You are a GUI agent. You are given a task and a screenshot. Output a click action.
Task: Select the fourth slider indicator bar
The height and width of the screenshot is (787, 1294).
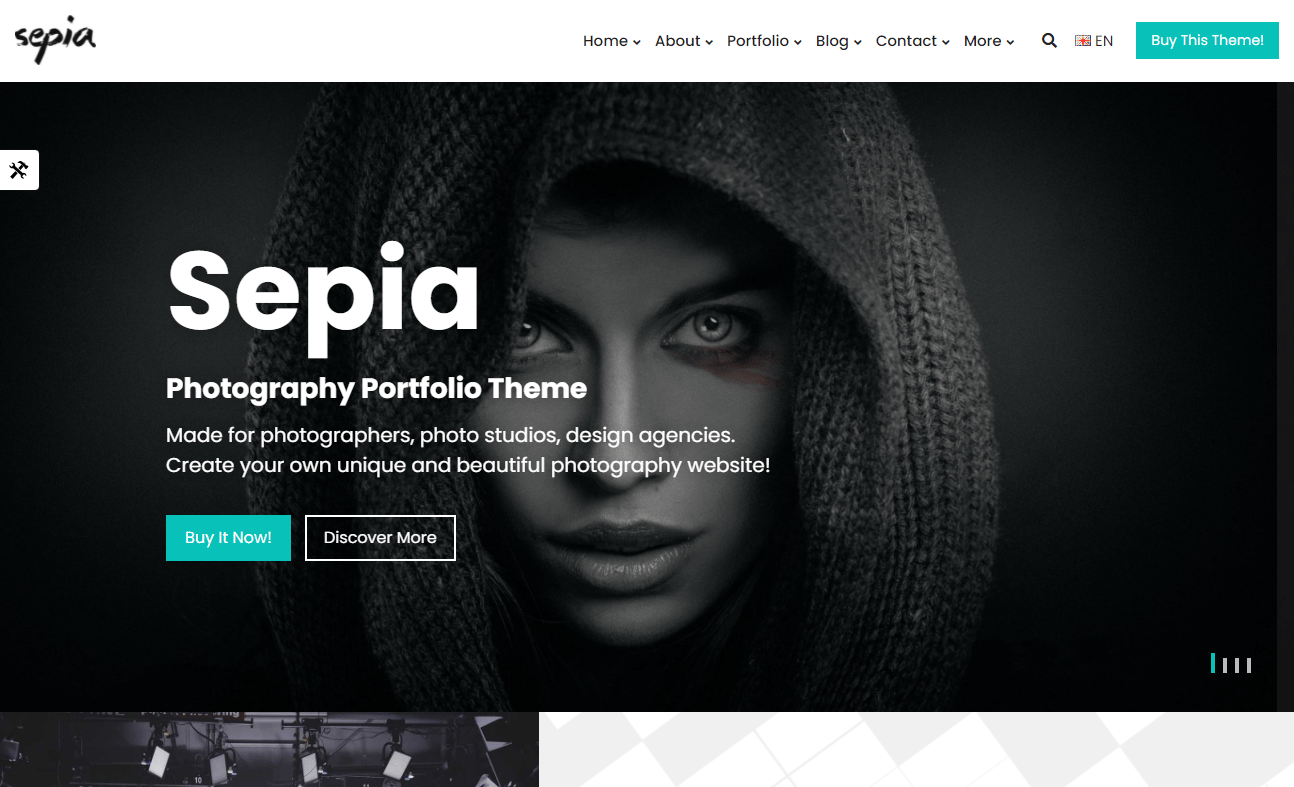click(1249, 665)
